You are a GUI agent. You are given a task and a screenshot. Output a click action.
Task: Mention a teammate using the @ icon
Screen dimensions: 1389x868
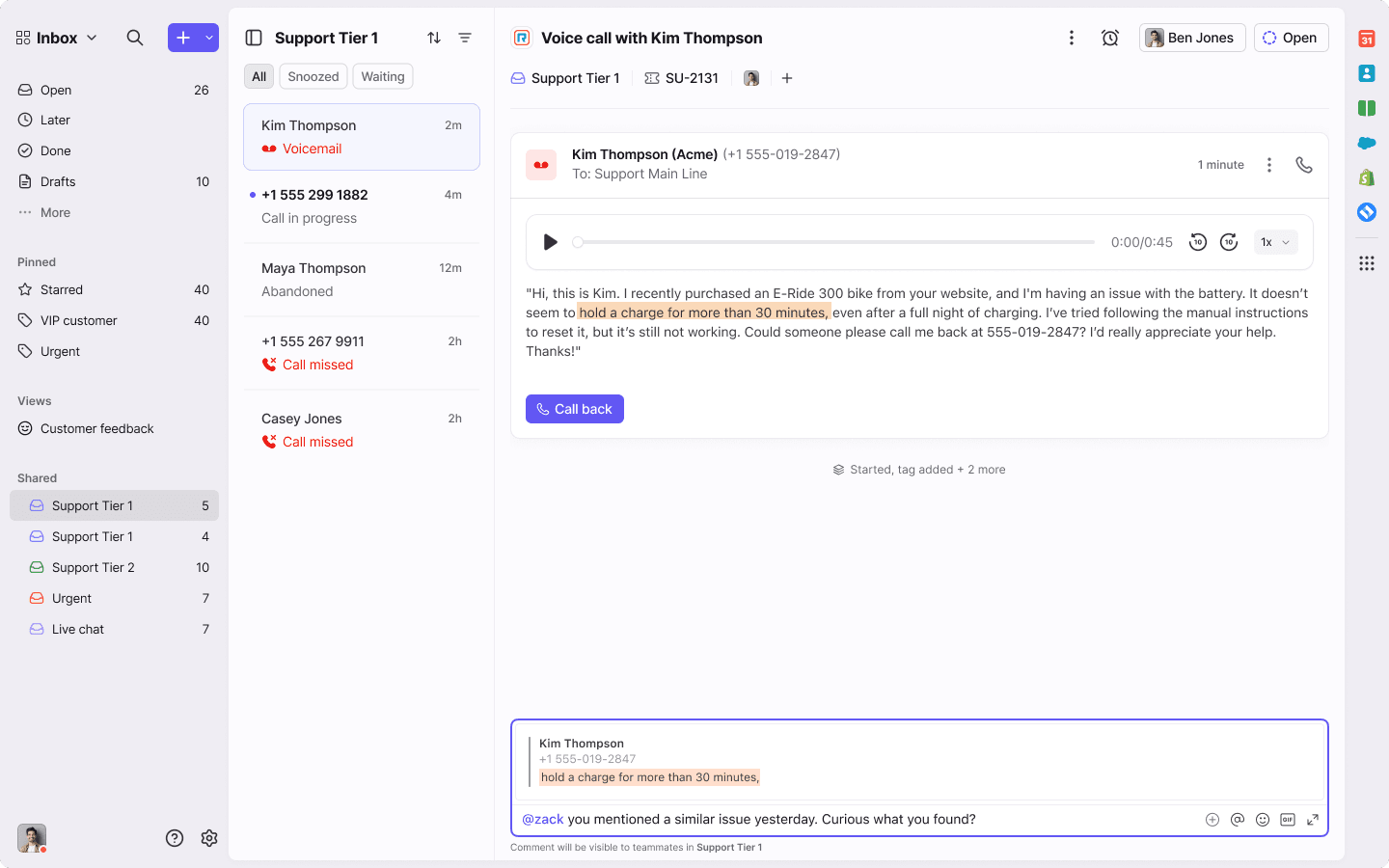click(1238, 819)
